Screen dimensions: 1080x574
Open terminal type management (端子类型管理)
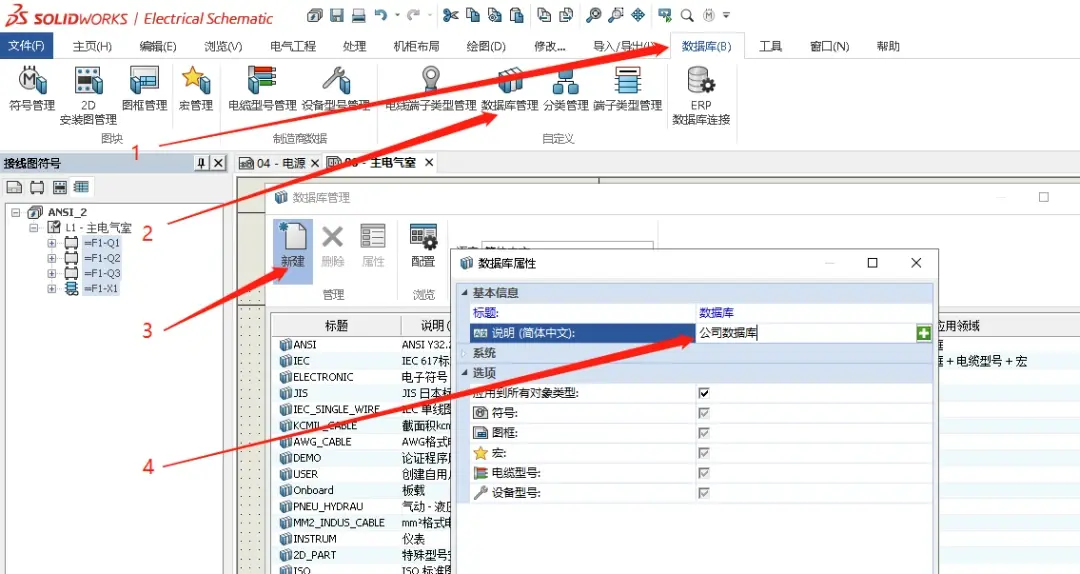[x=627, y=89]
